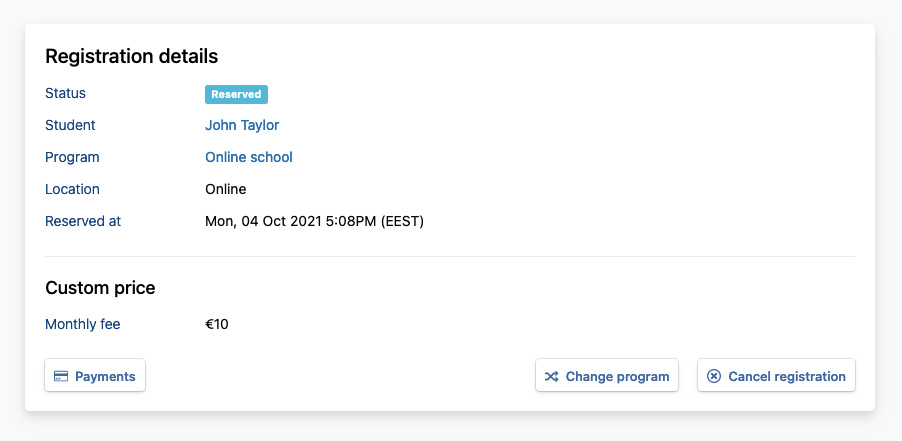Click the Monthly fee label

pos(83,324)
